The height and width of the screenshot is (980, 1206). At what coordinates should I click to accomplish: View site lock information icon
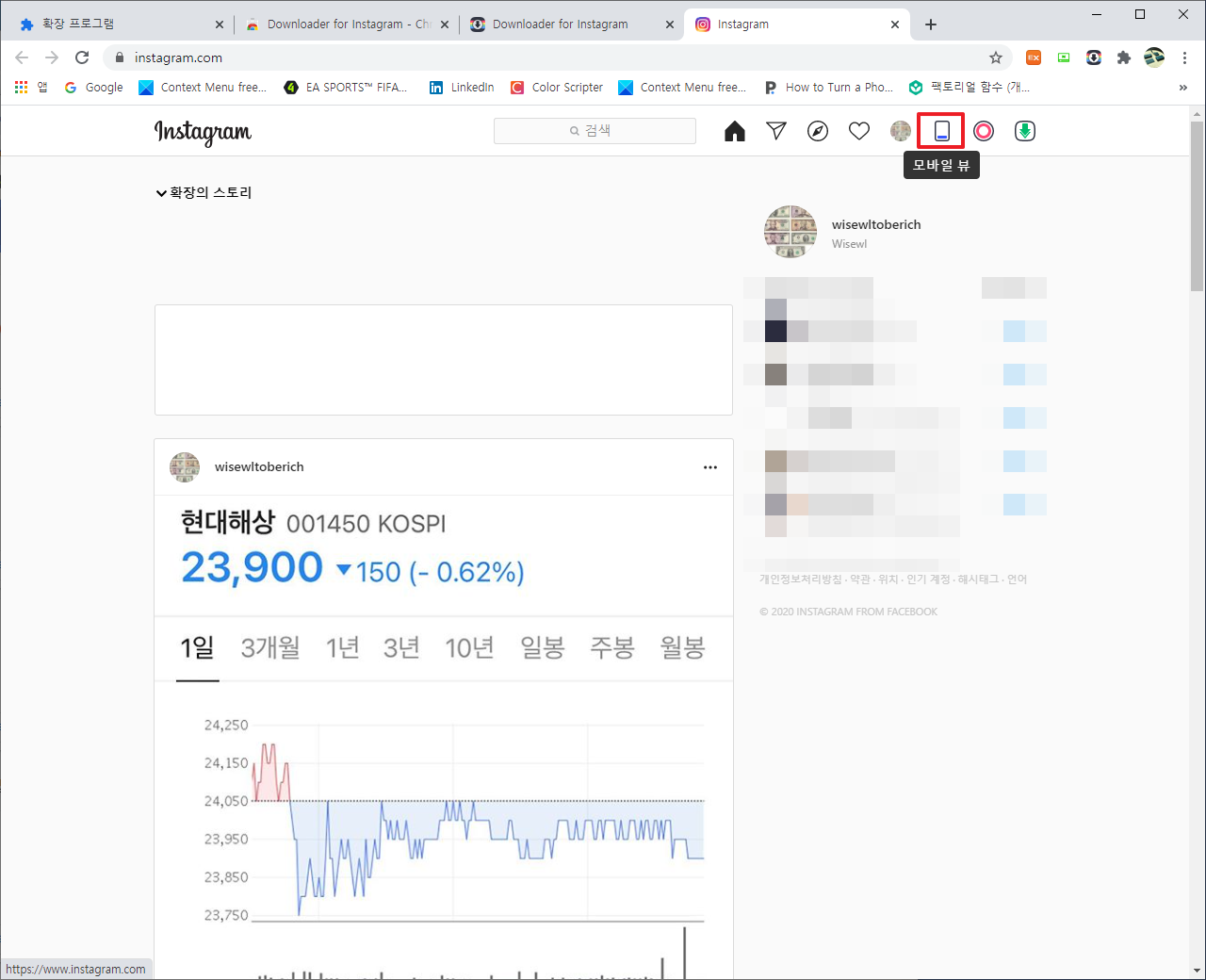point(119,57)
